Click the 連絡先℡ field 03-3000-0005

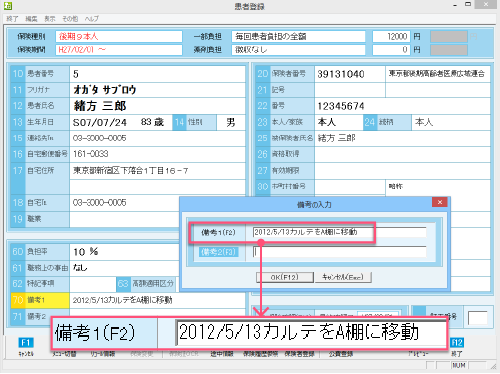coord(157,138)
